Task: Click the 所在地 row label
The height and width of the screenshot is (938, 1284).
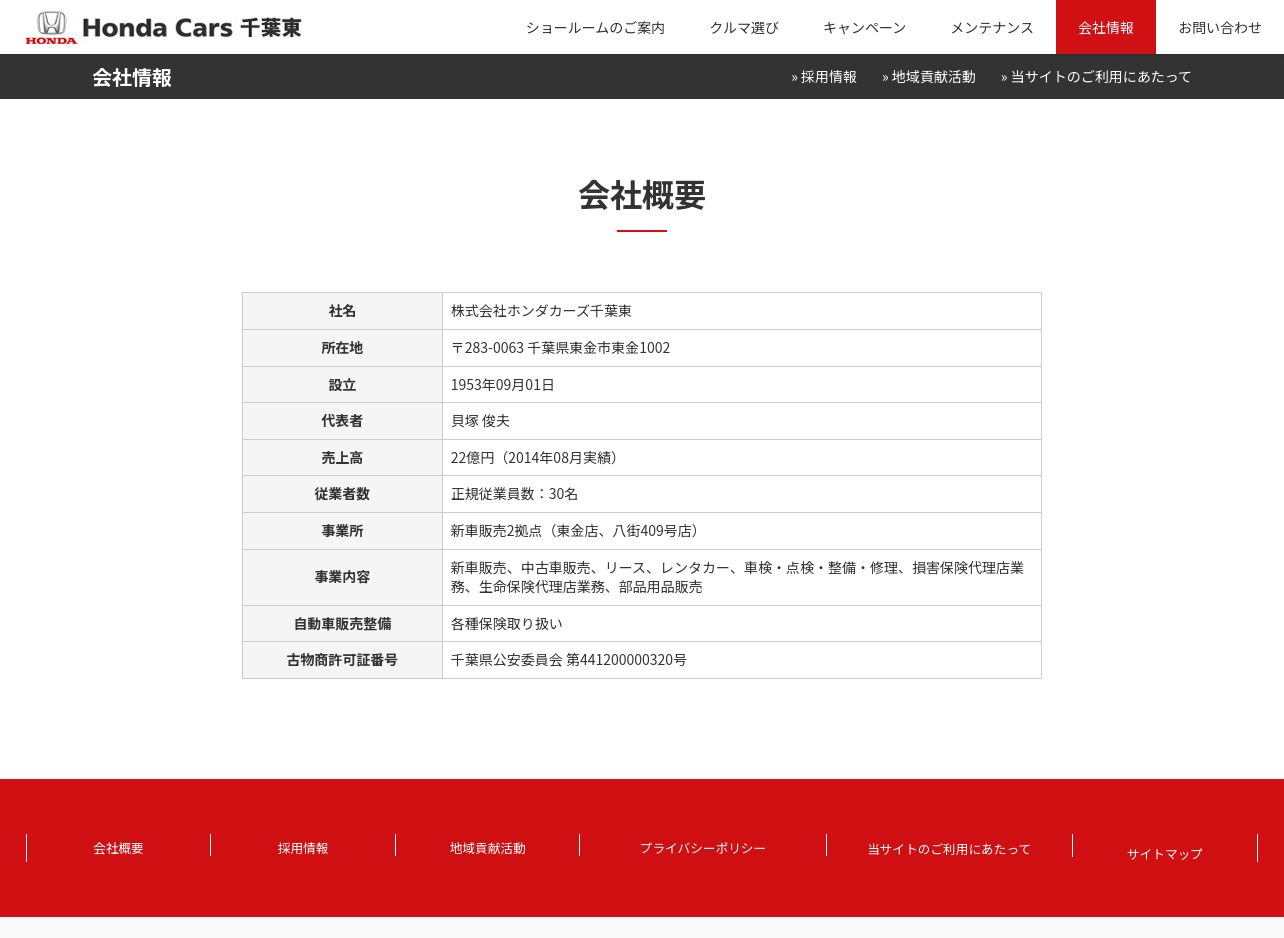Action: pyautogui.click(x=342, y=348)
